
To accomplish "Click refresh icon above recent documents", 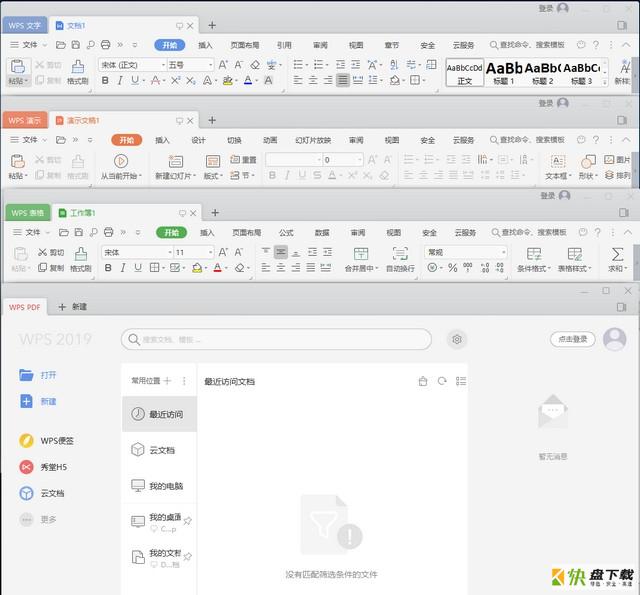I will [x=442, y=381].
